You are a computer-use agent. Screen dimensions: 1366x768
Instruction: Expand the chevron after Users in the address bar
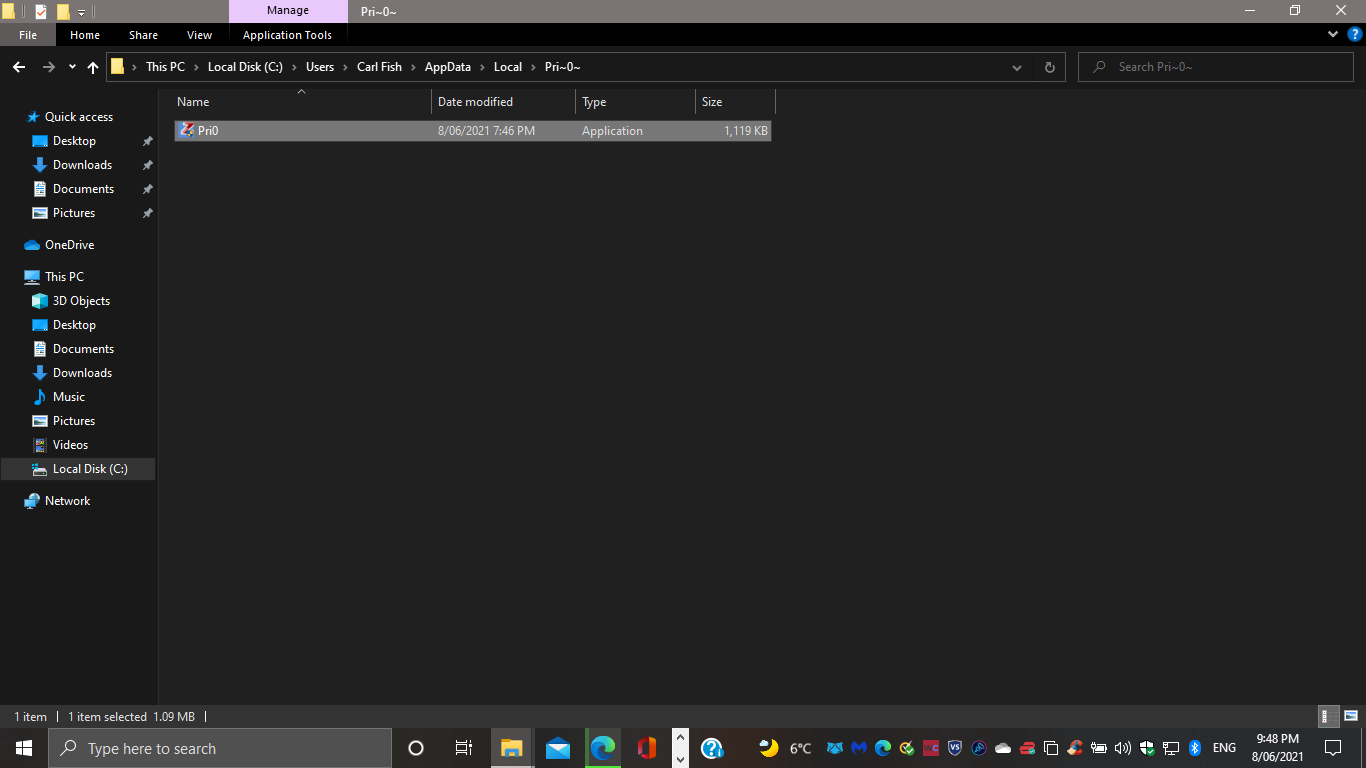[346, 67]
